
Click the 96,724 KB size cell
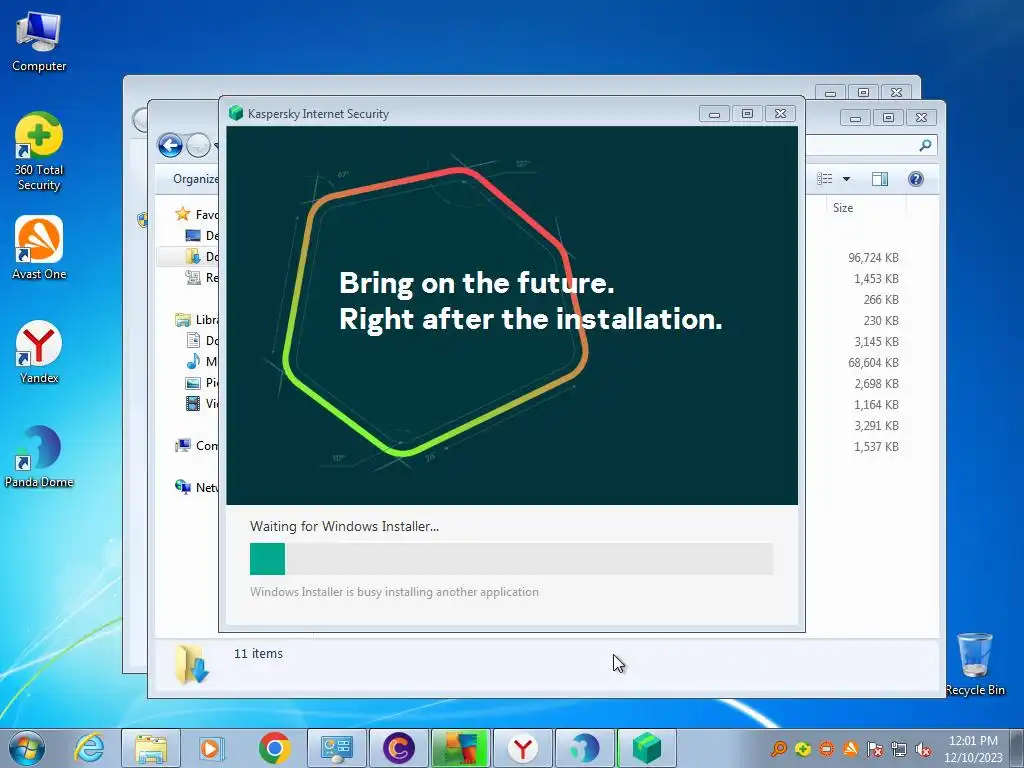(x=873, y=258)
